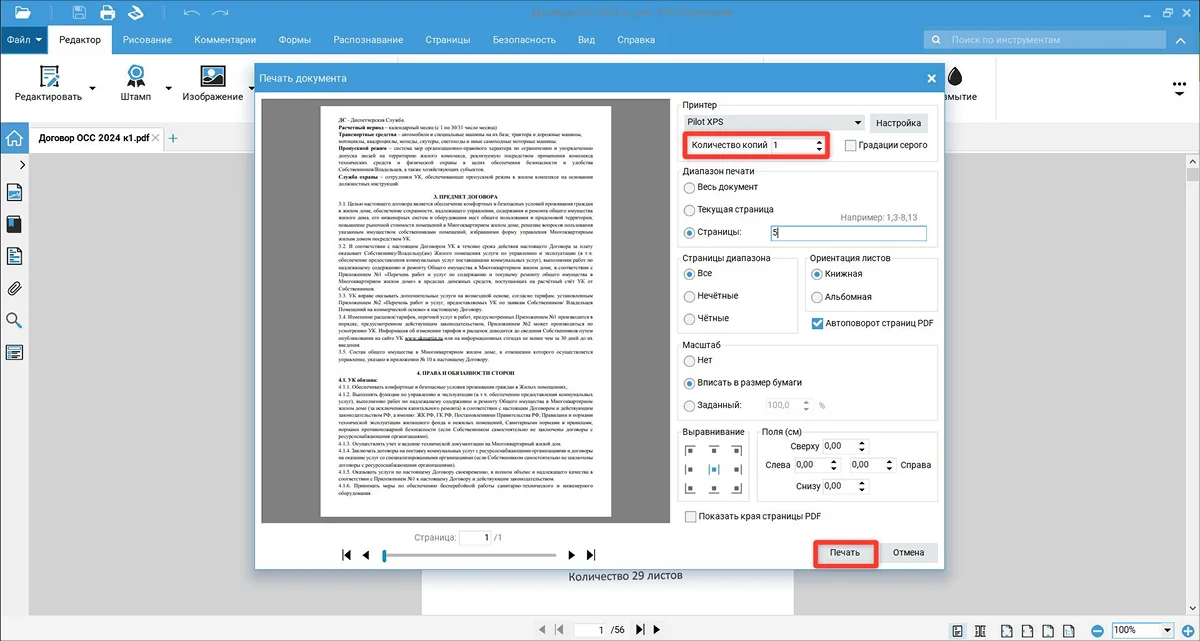Select center alignment icon

(x=714, y=470)
